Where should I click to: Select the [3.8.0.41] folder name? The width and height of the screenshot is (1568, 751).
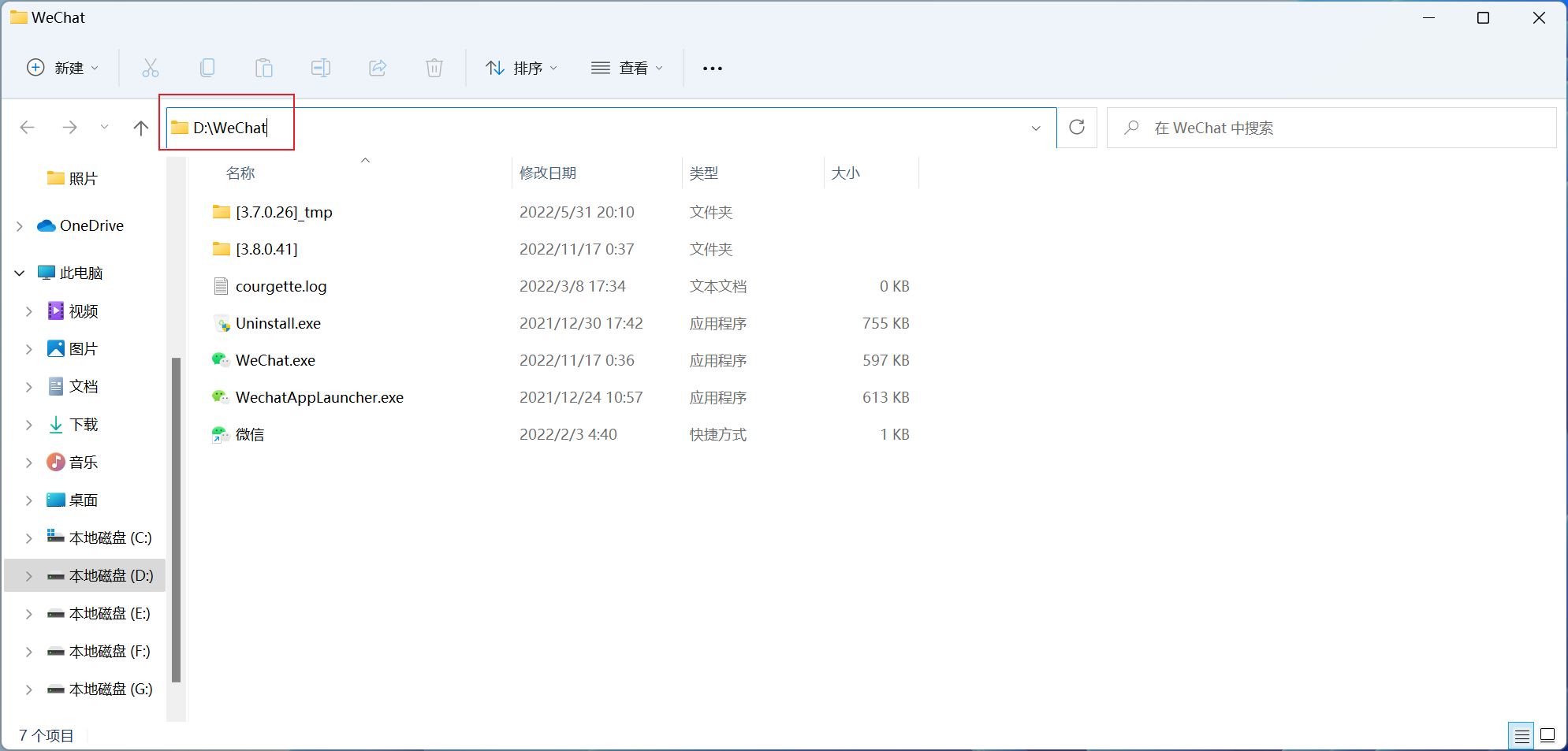coord(266,249)
